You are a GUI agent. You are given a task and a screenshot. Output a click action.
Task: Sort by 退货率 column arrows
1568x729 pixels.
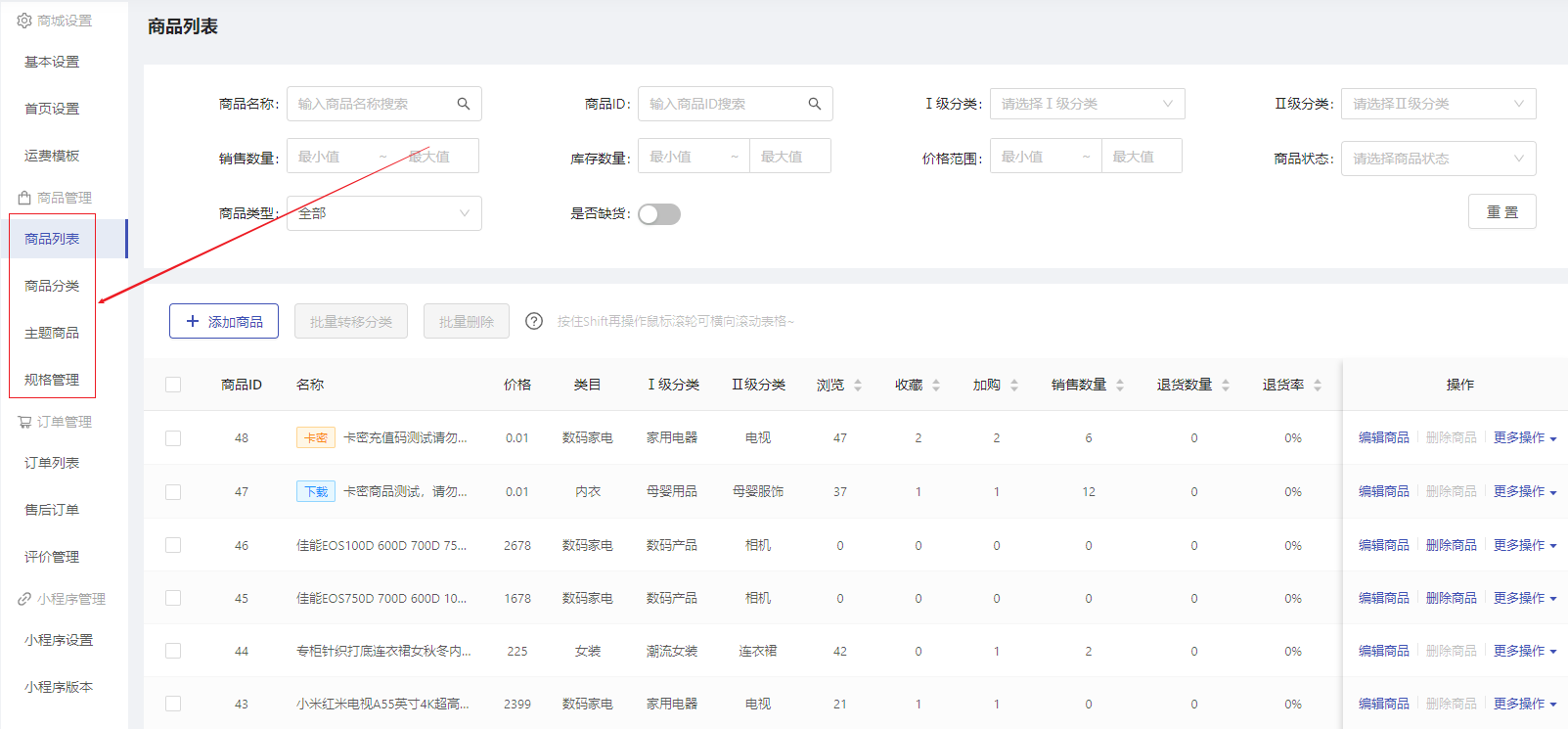click(1318, 386)
